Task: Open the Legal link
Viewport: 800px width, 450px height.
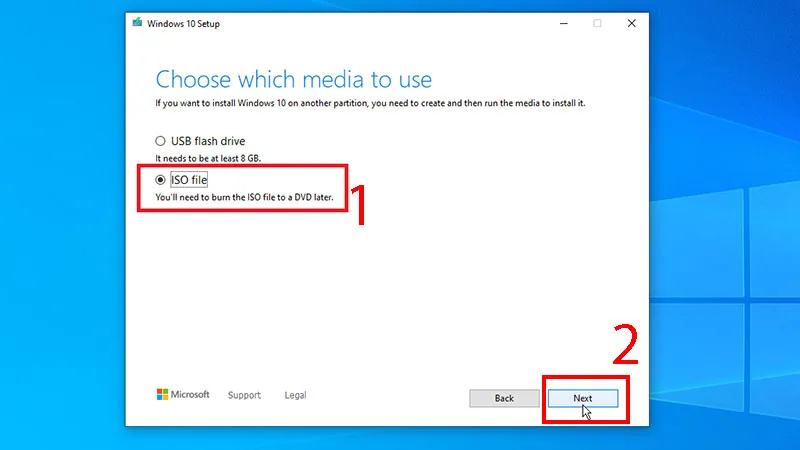Action: (x=295, y=395)
